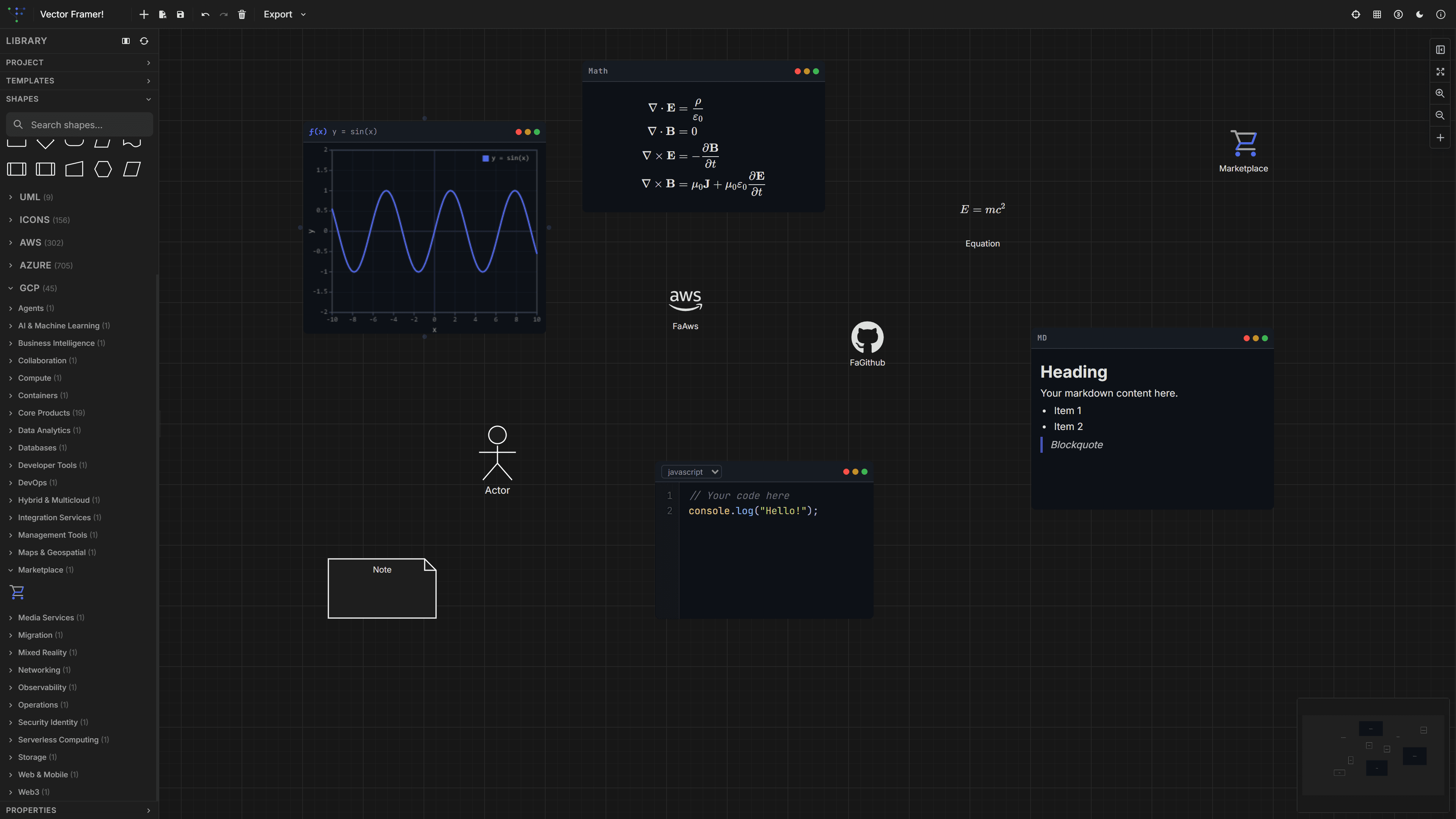
Task: Collapse the Marketplace (1) group
Action: [x=79, y=570]
